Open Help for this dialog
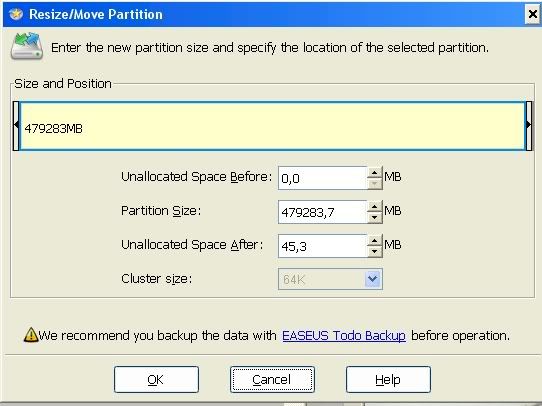Image resolution: width=542 pixels, height=406 pixels. (388, 379)
